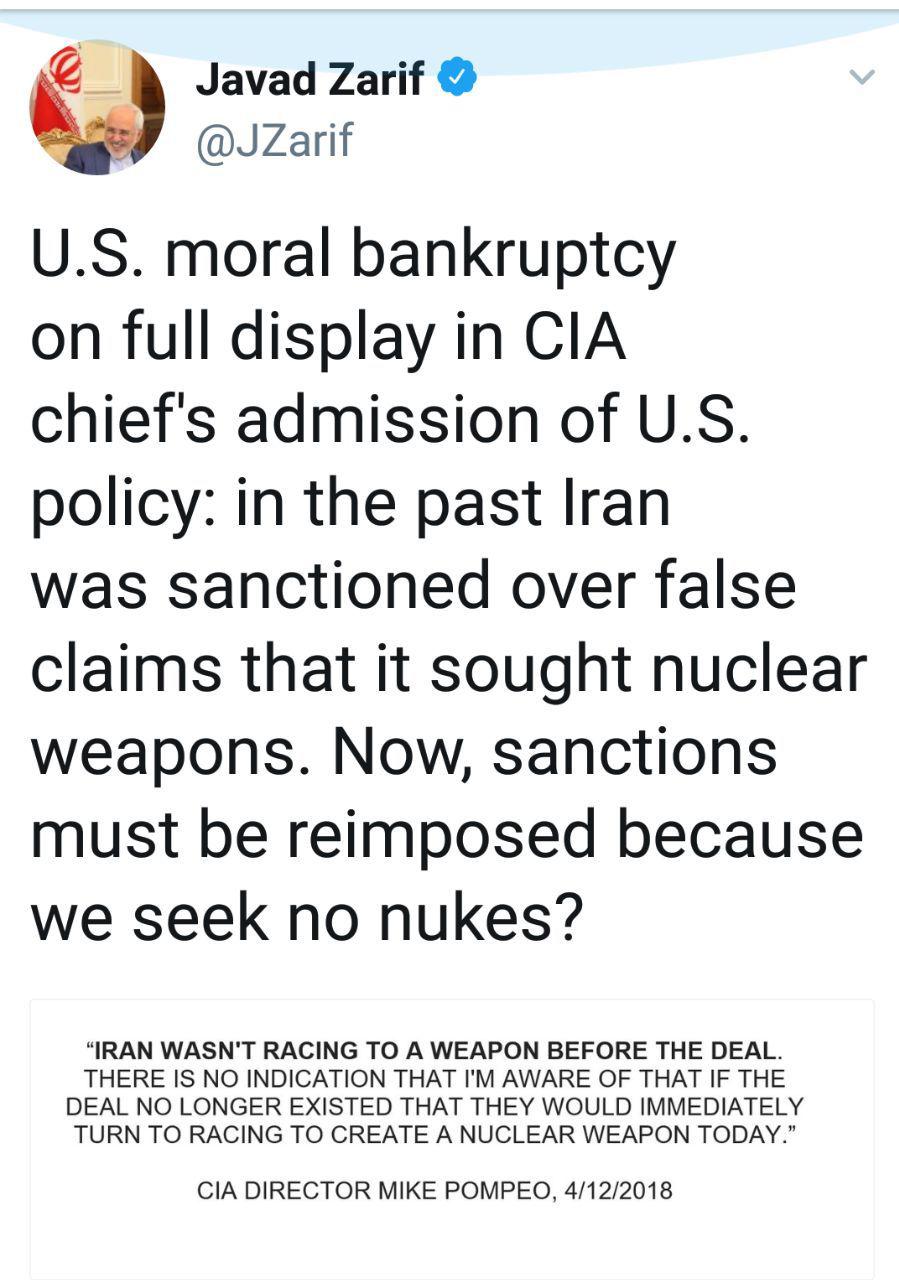Click 'must be reimposed because' line

tap(447, 834)
